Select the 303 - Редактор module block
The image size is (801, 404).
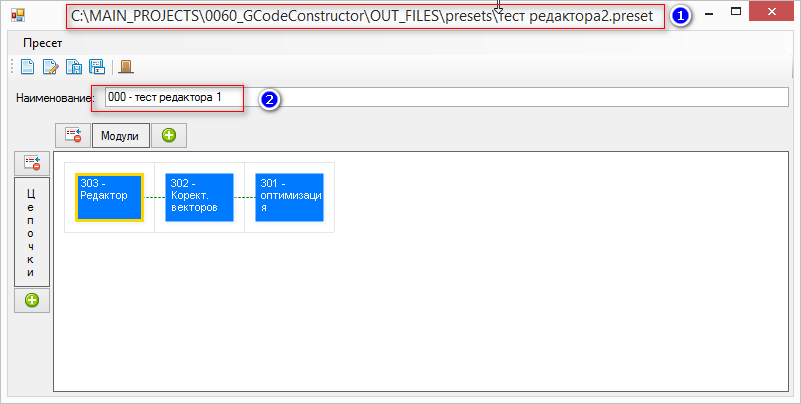[x=109, y=197]
